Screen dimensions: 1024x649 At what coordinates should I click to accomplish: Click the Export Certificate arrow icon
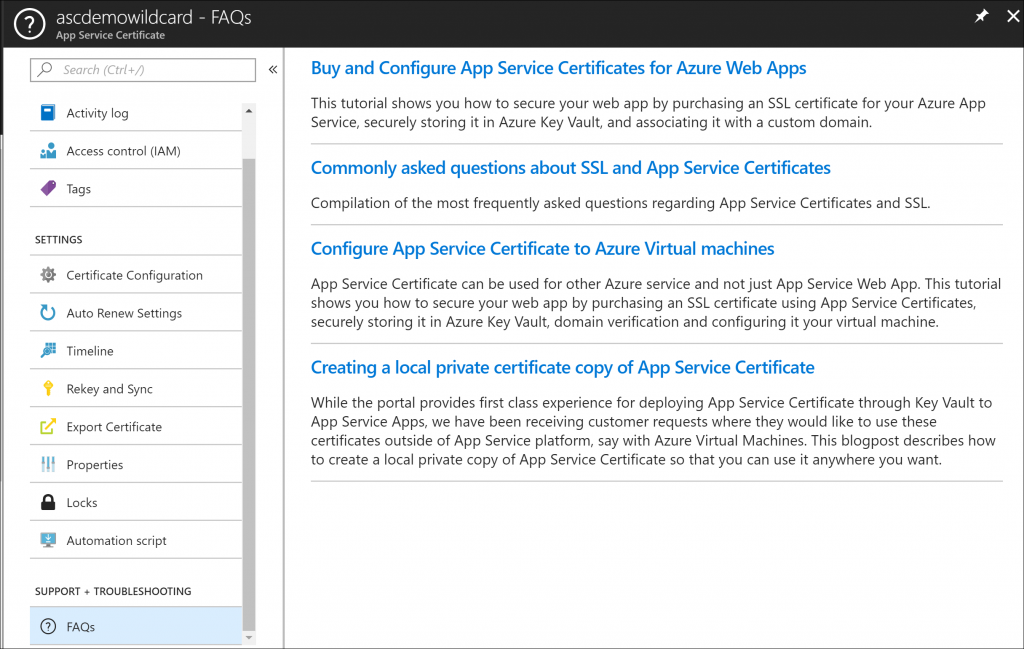[x=48, y=427]
